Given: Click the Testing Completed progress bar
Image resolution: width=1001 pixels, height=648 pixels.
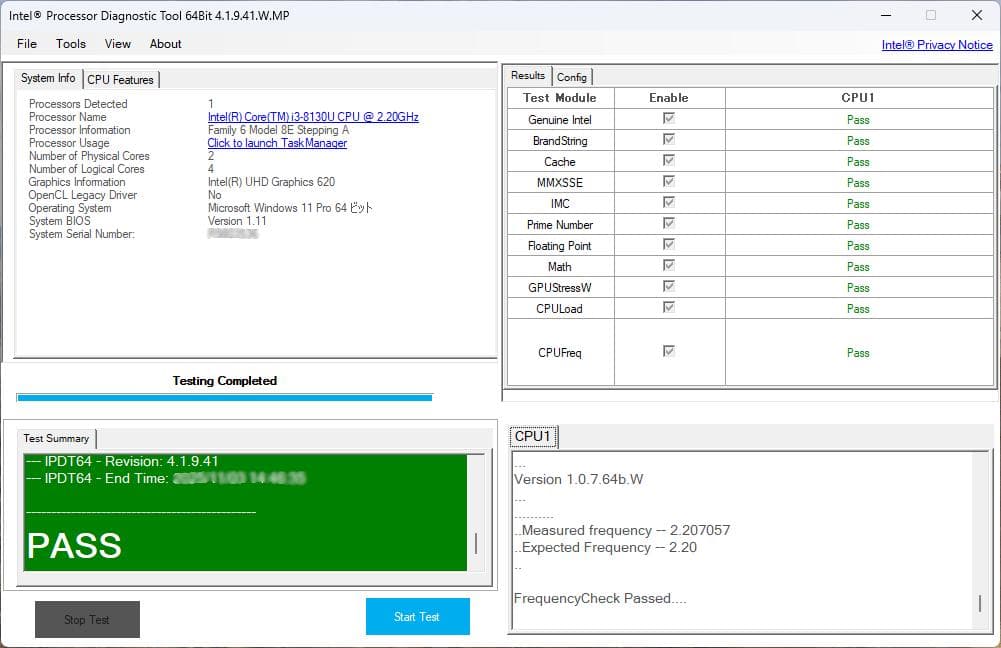Looking at the screenshot, I should [224, 396].
